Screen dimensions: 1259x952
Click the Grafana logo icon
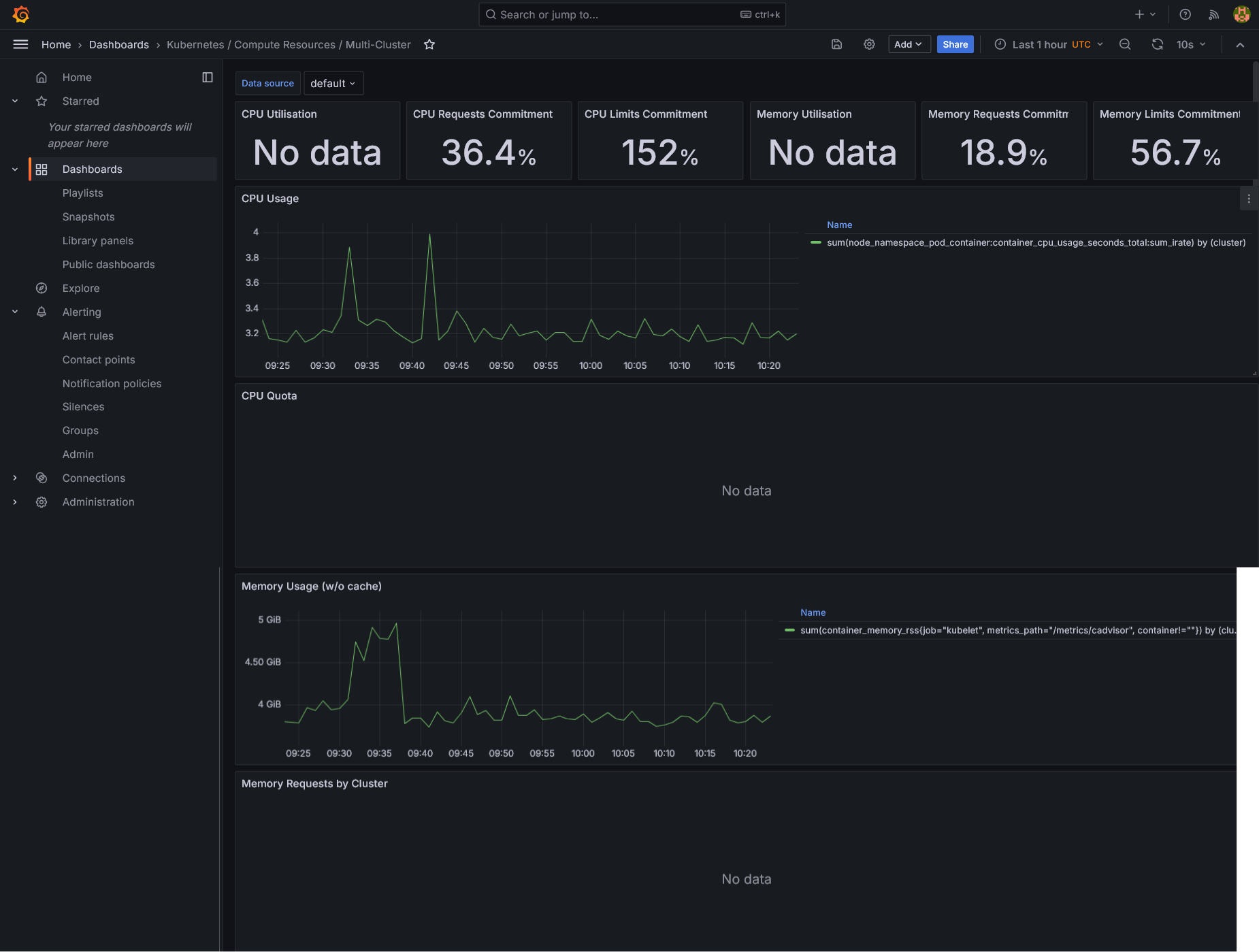21,14
